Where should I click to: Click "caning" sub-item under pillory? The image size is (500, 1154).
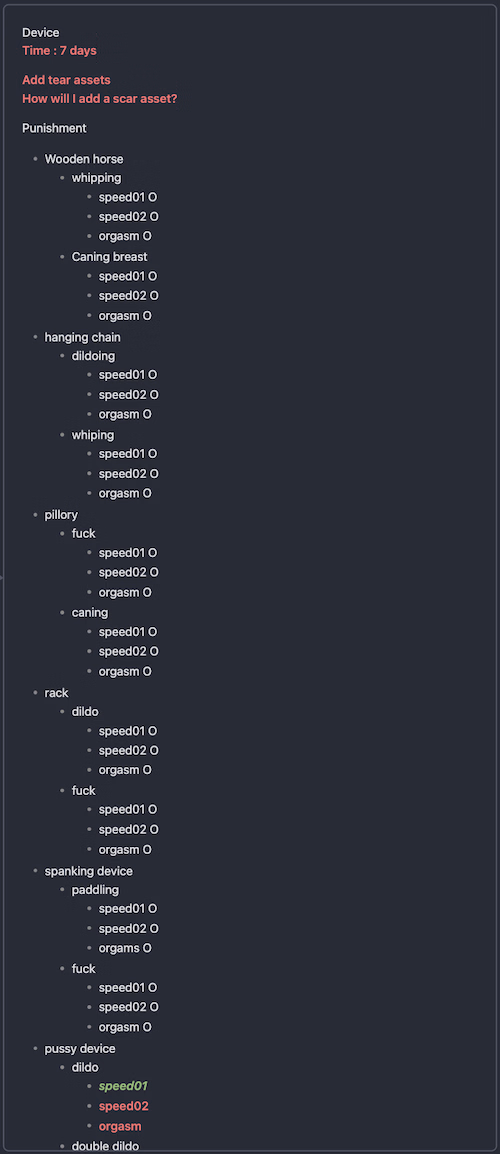[x=90, y=612]
